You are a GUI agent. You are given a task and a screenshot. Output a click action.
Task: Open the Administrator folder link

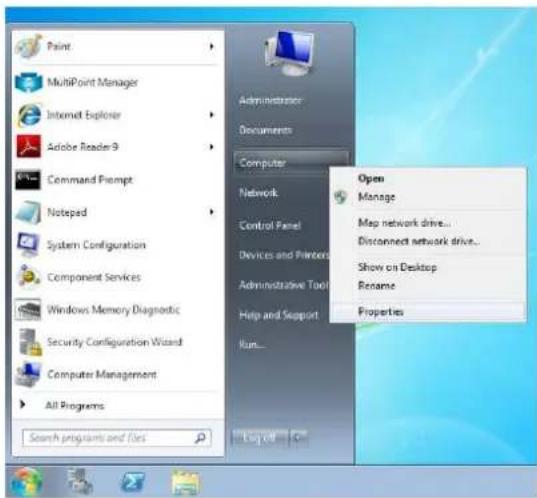coord(270,100)
